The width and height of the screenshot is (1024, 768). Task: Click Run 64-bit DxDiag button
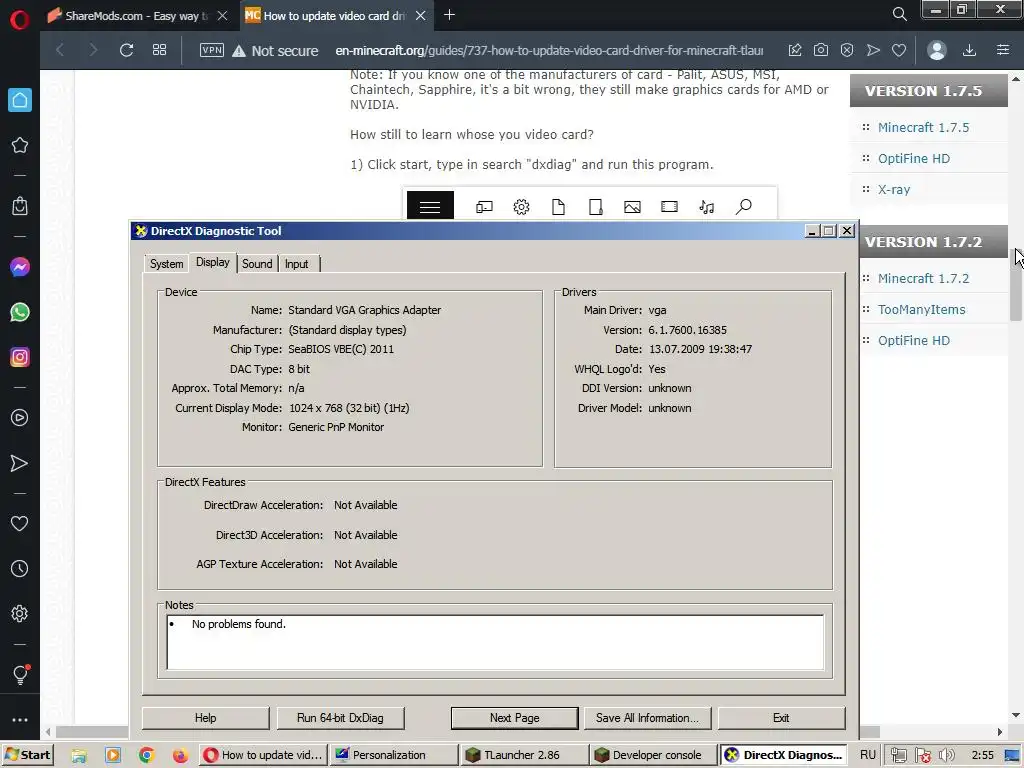click(340, 718)
